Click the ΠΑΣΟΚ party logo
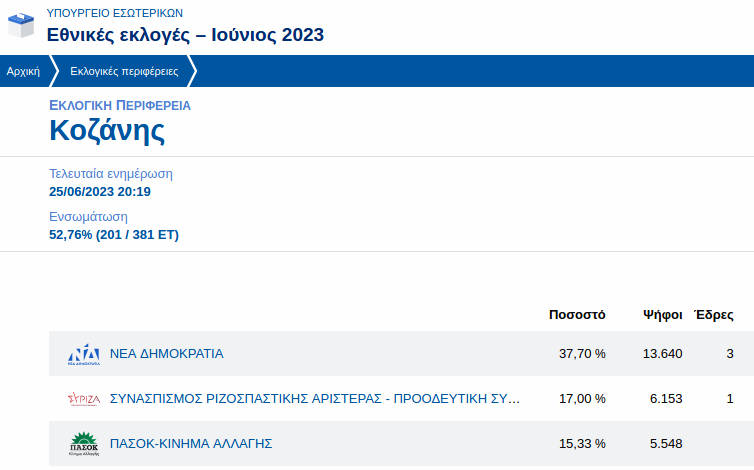Viewport: 754px width, 470px height. 84,443
